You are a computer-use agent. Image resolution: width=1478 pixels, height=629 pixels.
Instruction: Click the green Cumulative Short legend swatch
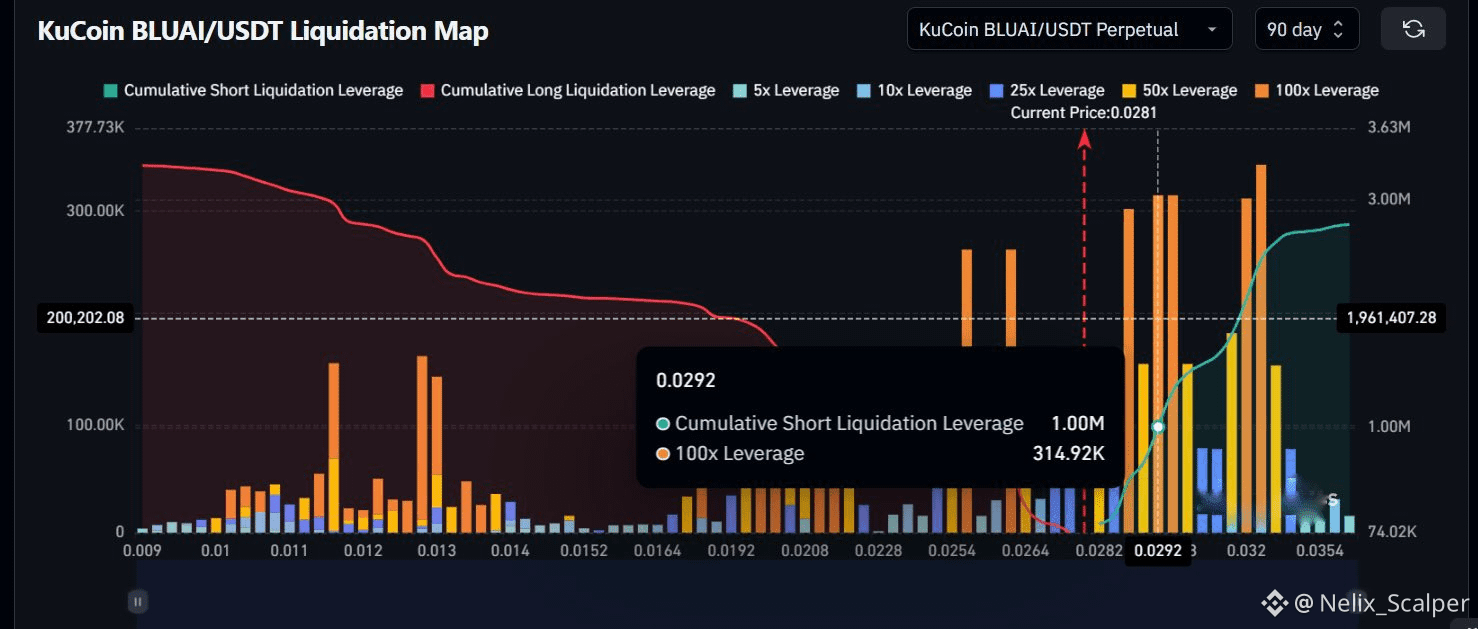click(x=110, y=90)
